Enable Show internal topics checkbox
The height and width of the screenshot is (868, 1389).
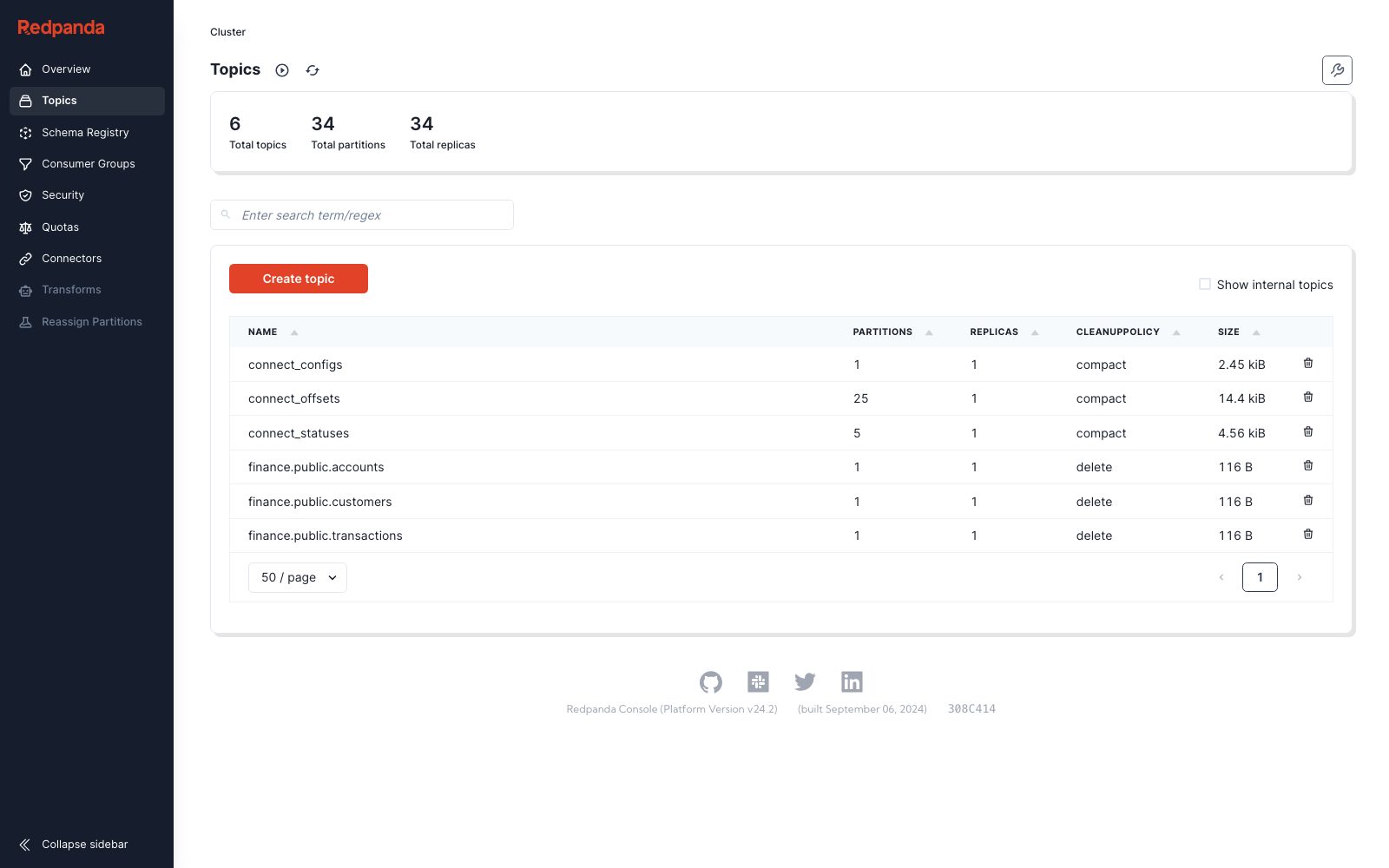[1205, 284]
